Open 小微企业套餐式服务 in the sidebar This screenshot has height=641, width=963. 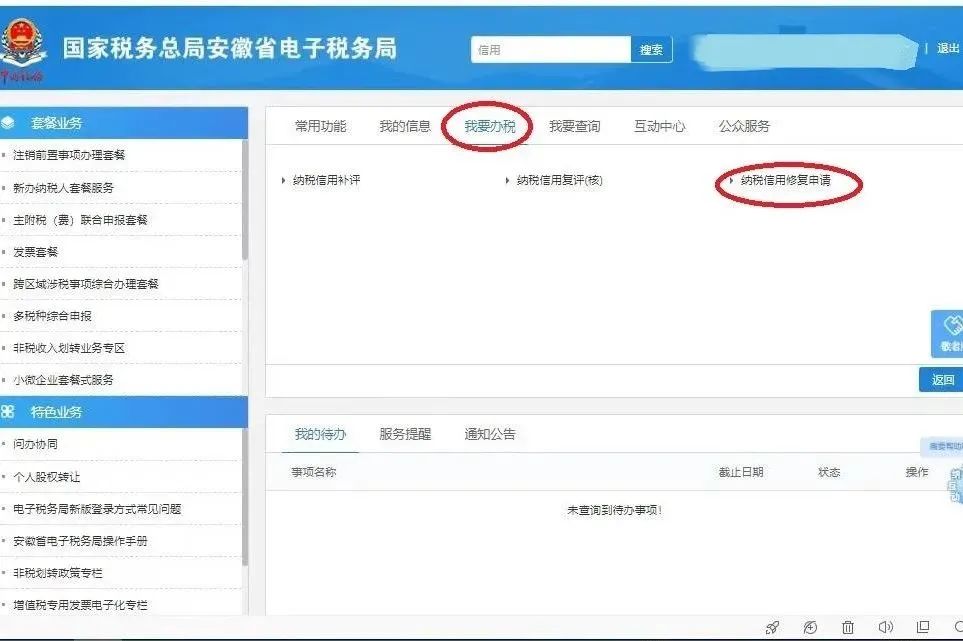pos(64,380)
